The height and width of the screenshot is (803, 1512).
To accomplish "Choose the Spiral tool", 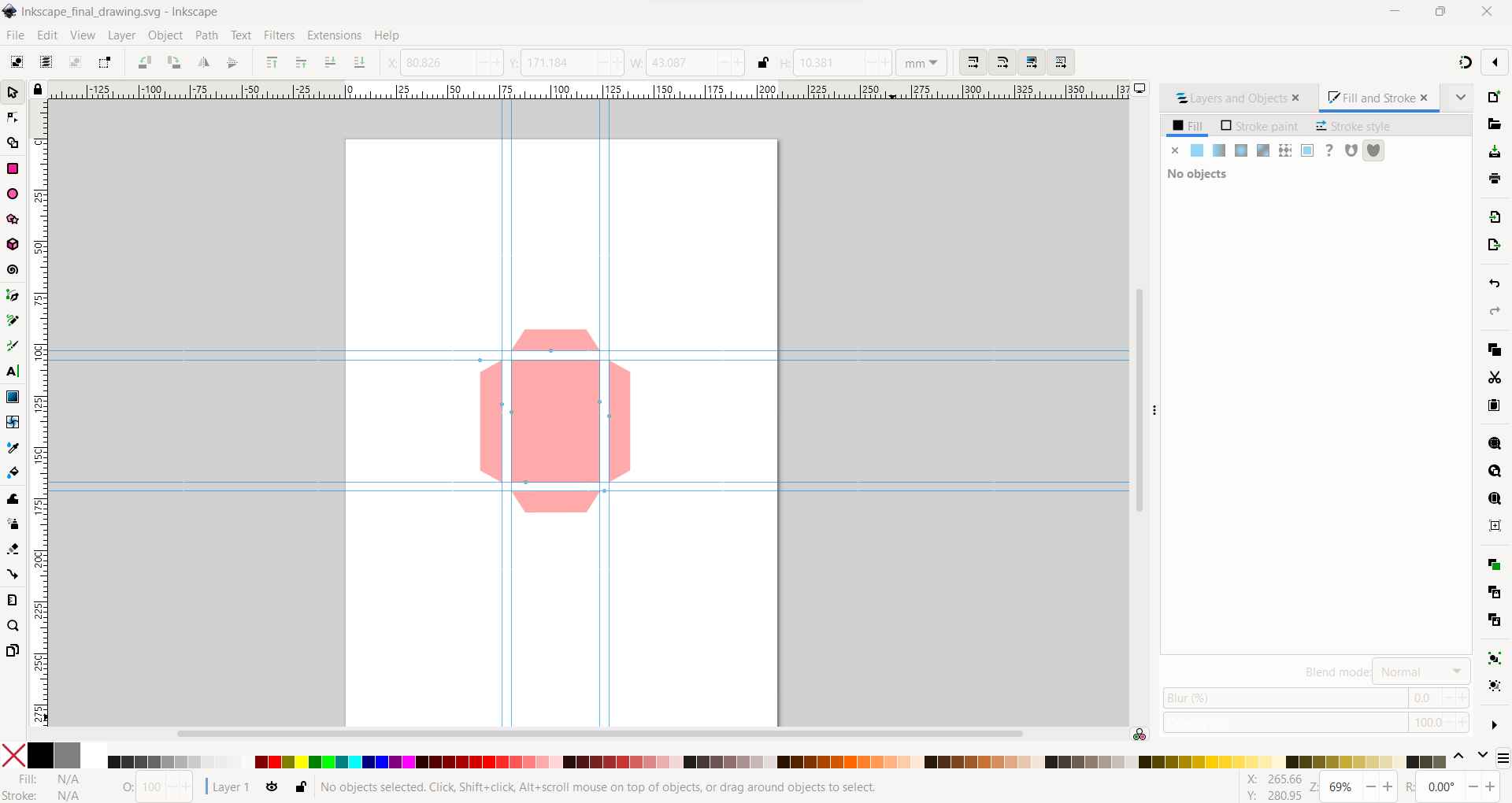I will 13,270.
